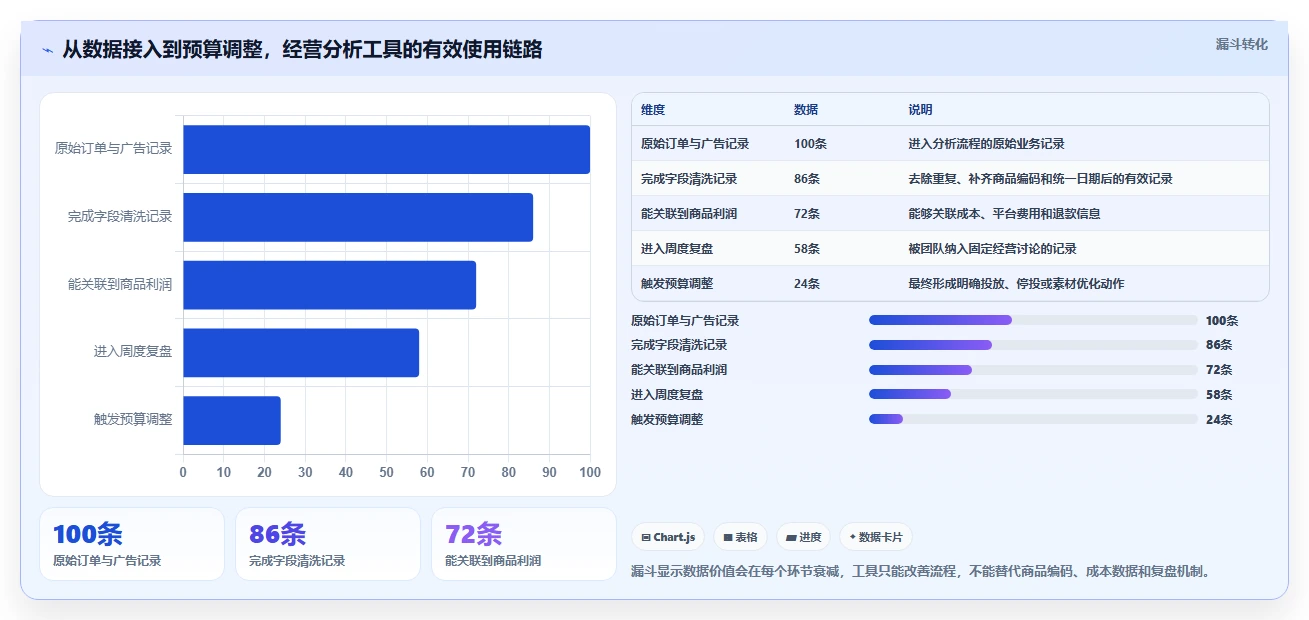Click the 漏斗转化 label at top right
The height and width of the screenshot is (620, 1309).
1241,44
